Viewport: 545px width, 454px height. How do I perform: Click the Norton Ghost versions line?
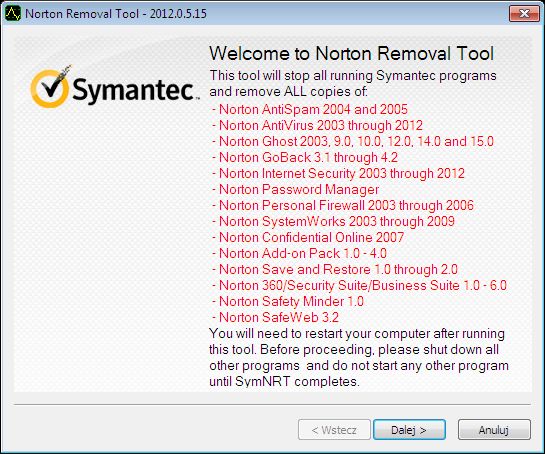(353, 141)
